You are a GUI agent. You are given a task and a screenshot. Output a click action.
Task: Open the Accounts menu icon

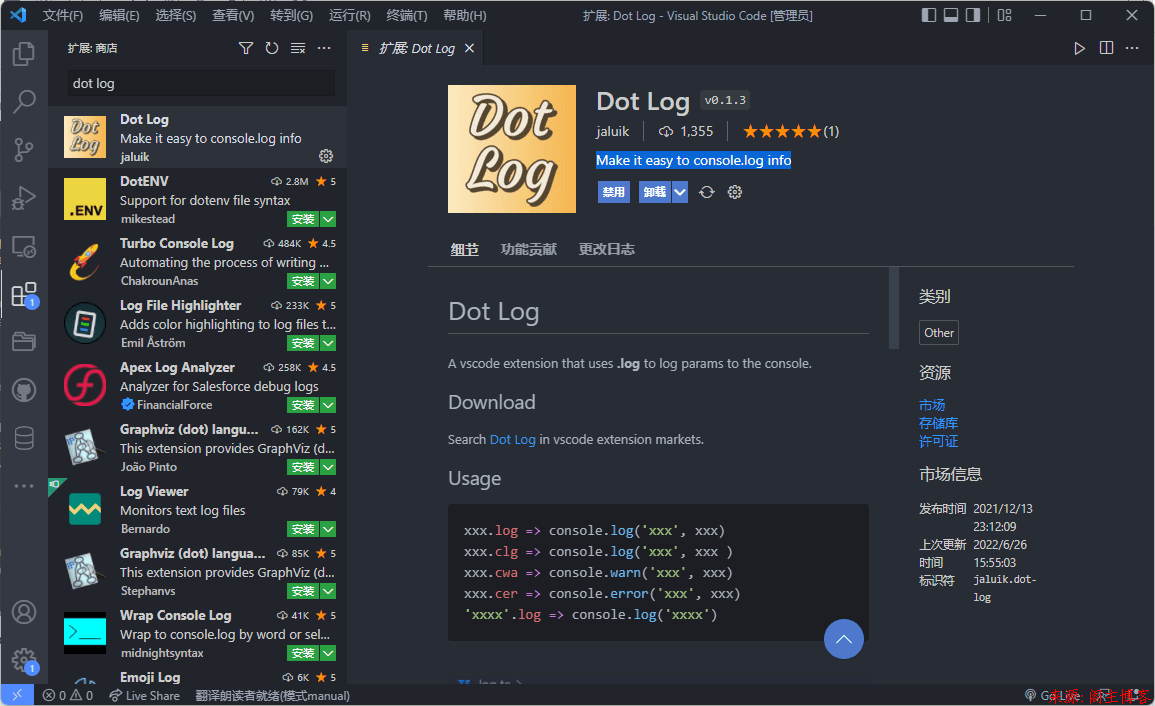(24, 612)
